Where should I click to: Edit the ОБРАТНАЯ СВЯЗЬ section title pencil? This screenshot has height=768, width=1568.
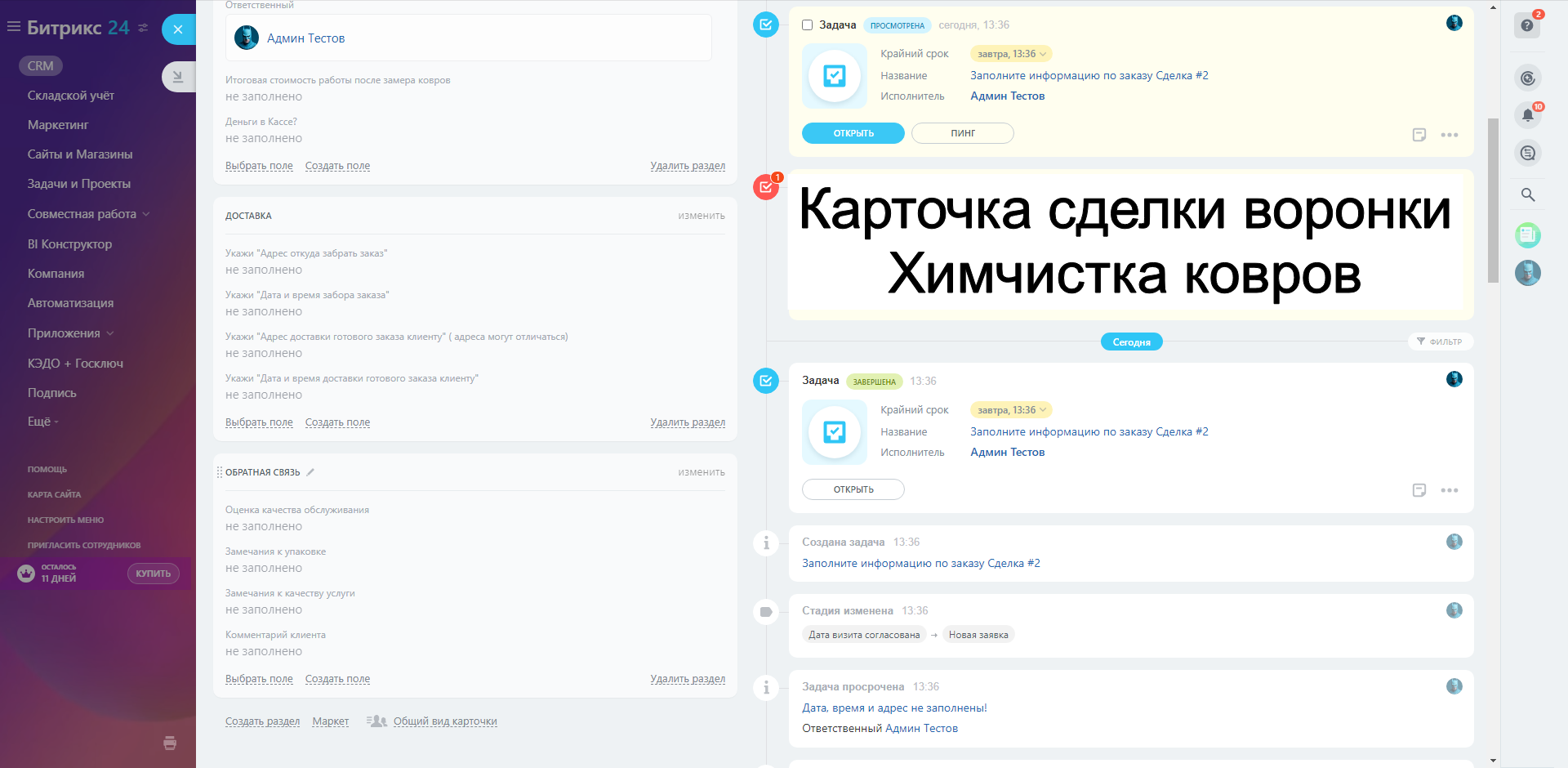tap(310, 472)
